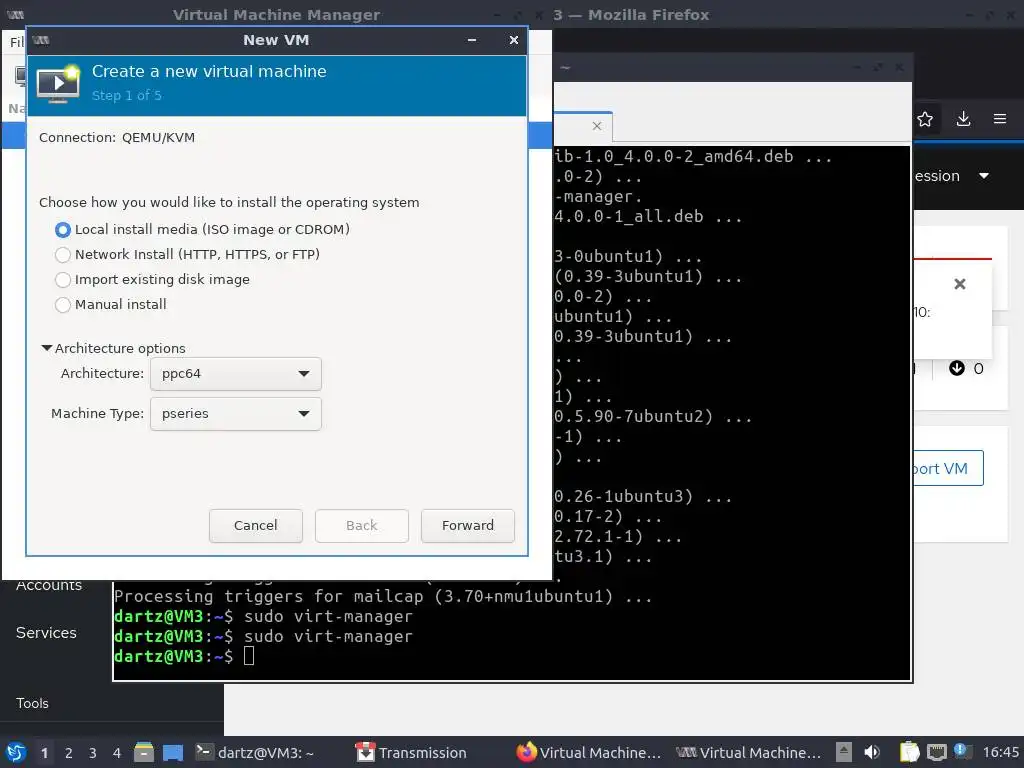Screen dimensions: 1024x768
Task: Switch to workspace 4
Action: click(117, 753)
